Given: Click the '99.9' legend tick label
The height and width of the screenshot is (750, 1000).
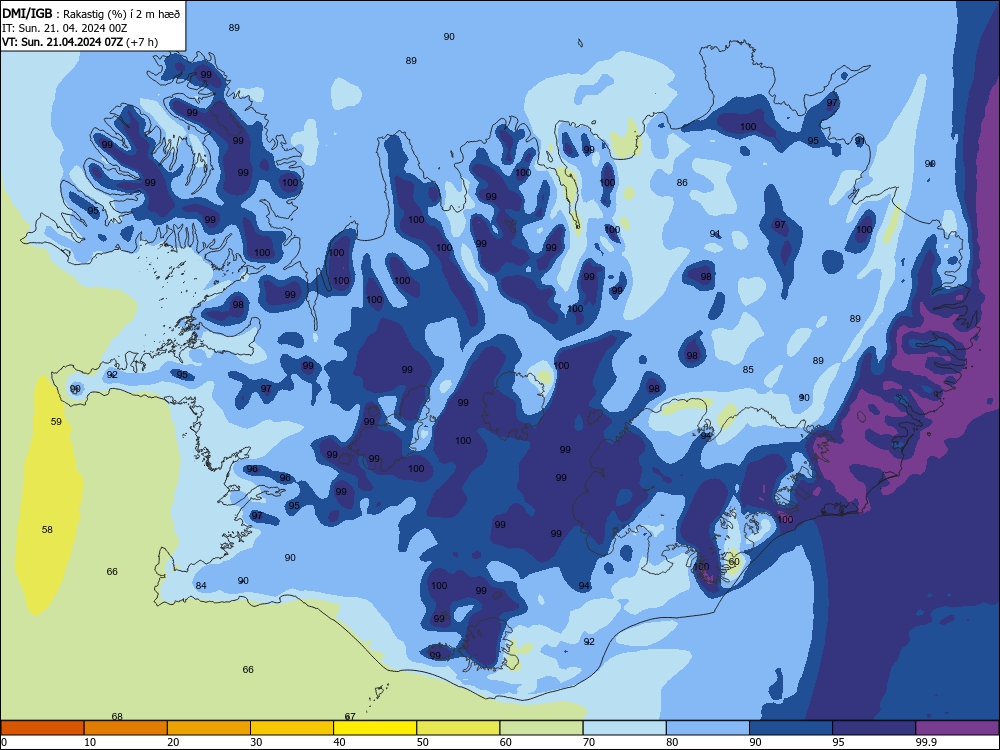Looking at the screenshot, I should tap(926, 742).
